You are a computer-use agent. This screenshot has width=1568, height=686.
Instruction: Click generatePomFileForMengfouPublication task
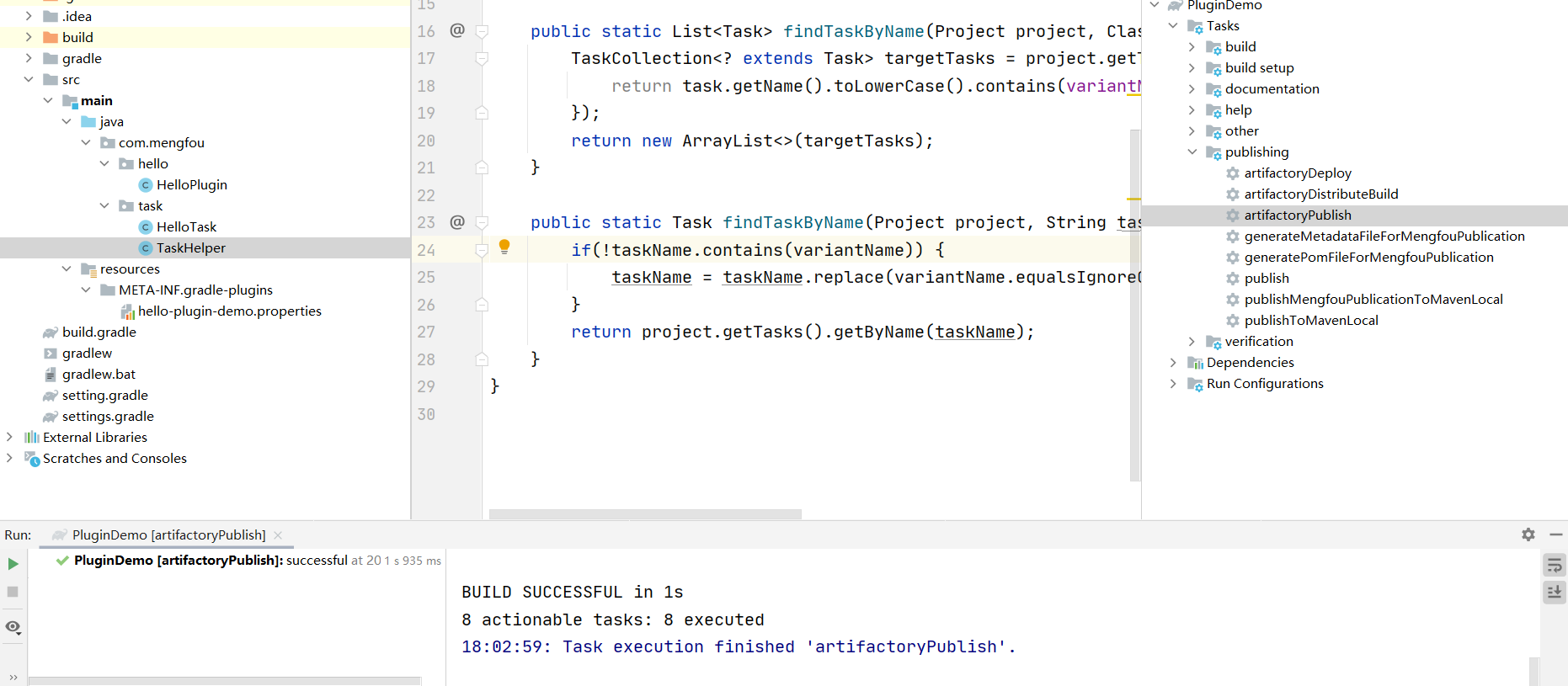point(1368,258)
